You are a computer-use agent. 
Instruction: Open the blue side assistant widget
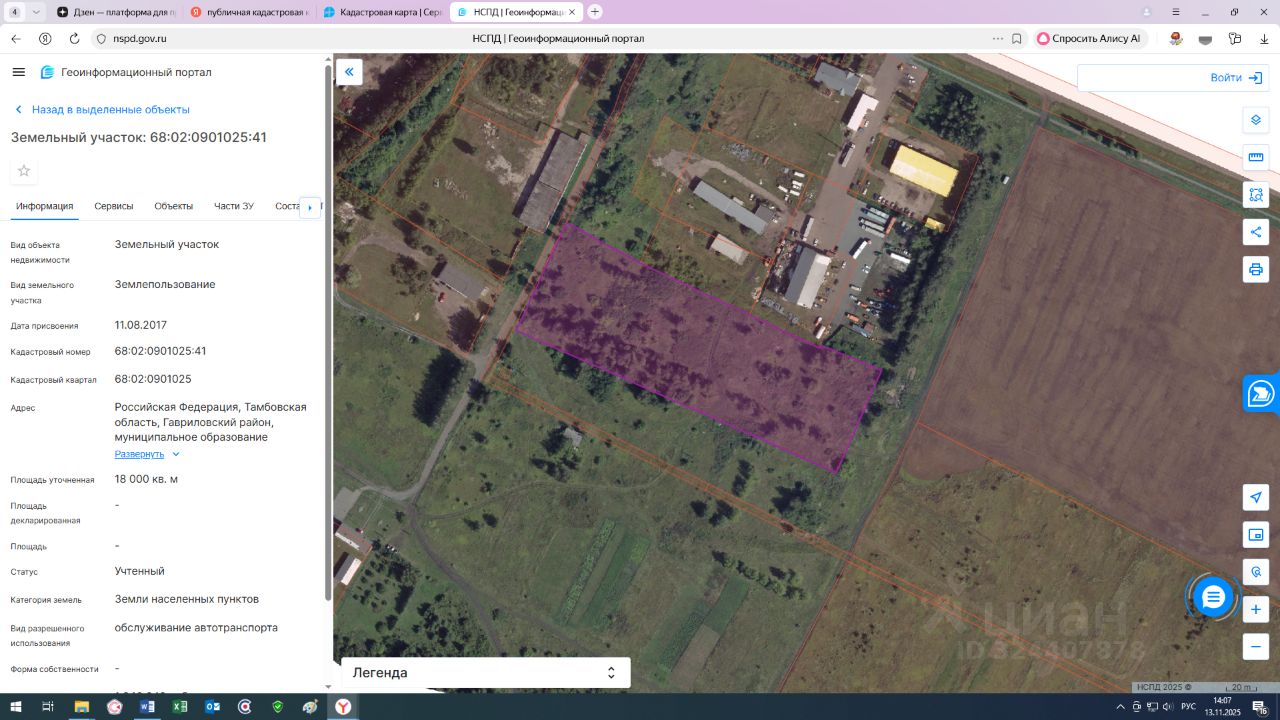(x=1261, y=393)
